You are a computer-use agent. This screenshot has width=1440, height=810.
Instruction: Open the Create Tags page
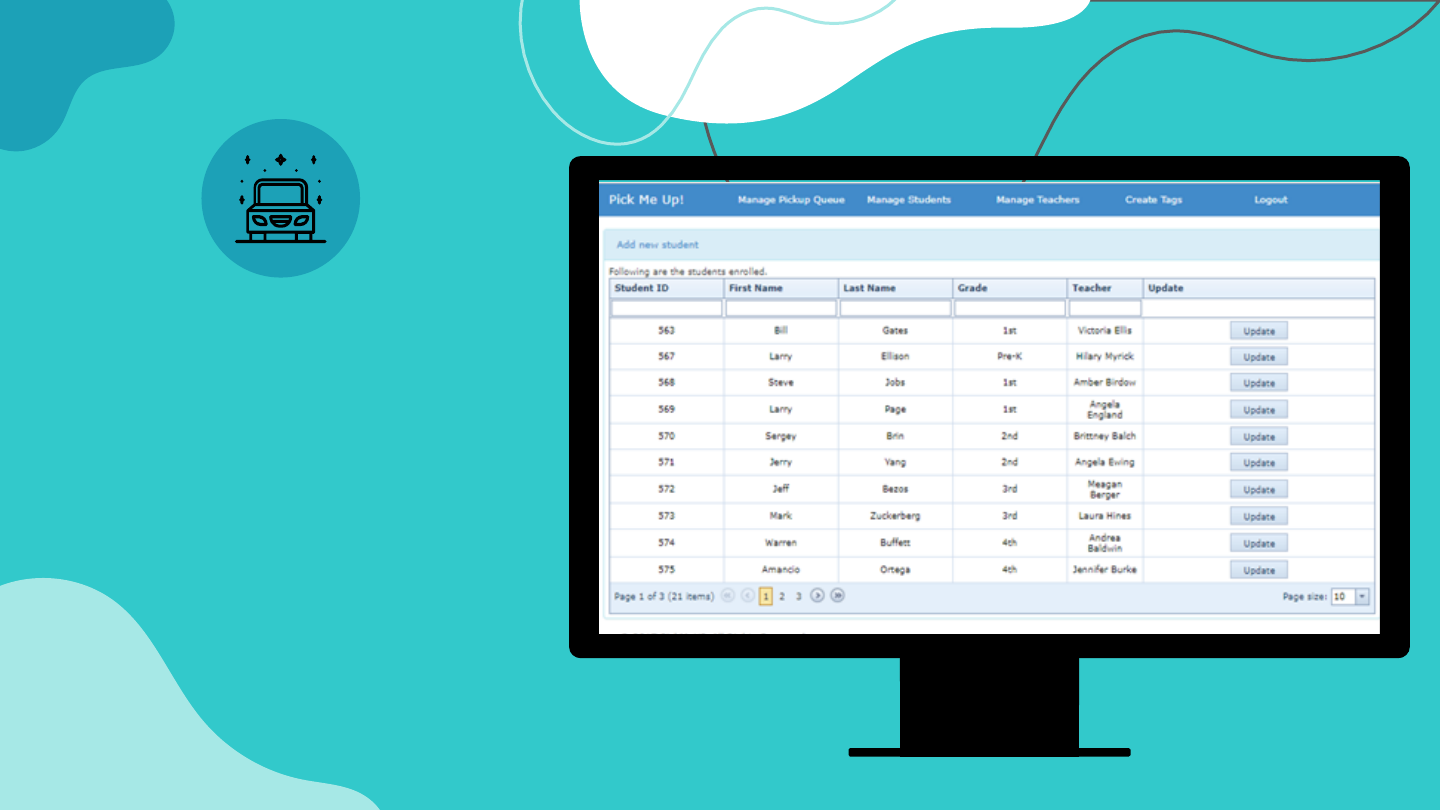[1153, 200]
